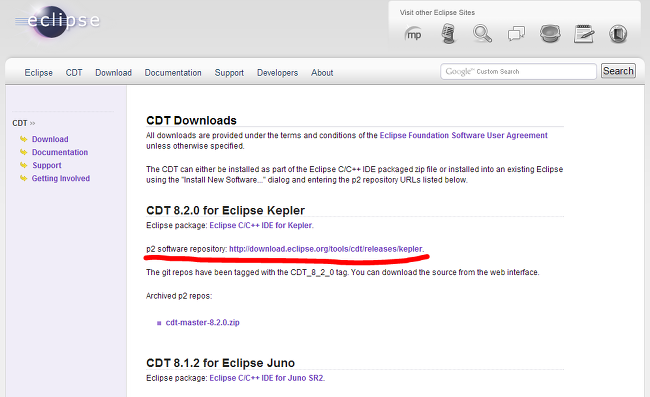Click the book documentation icon
This screenshot has width=650, height=397.
pyautogui.click(x=618, y=34)
